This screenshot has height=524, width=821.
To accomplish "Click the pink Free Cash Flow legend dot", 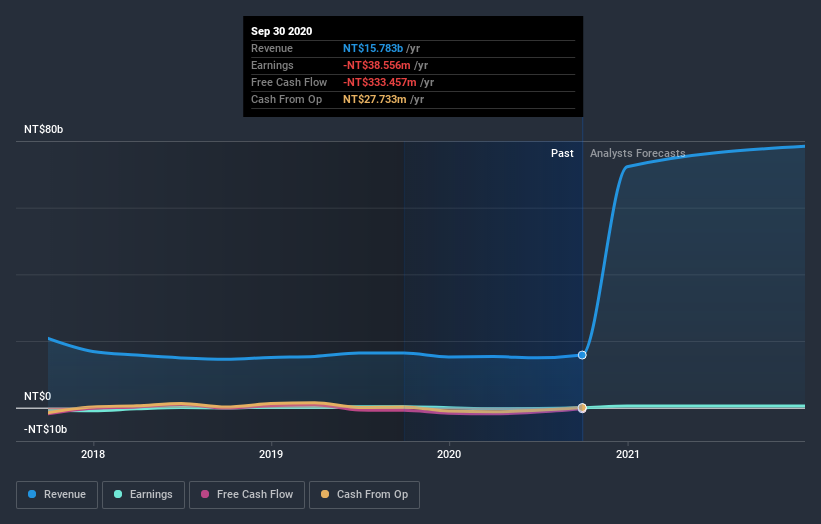I will [x=205, y=494].
